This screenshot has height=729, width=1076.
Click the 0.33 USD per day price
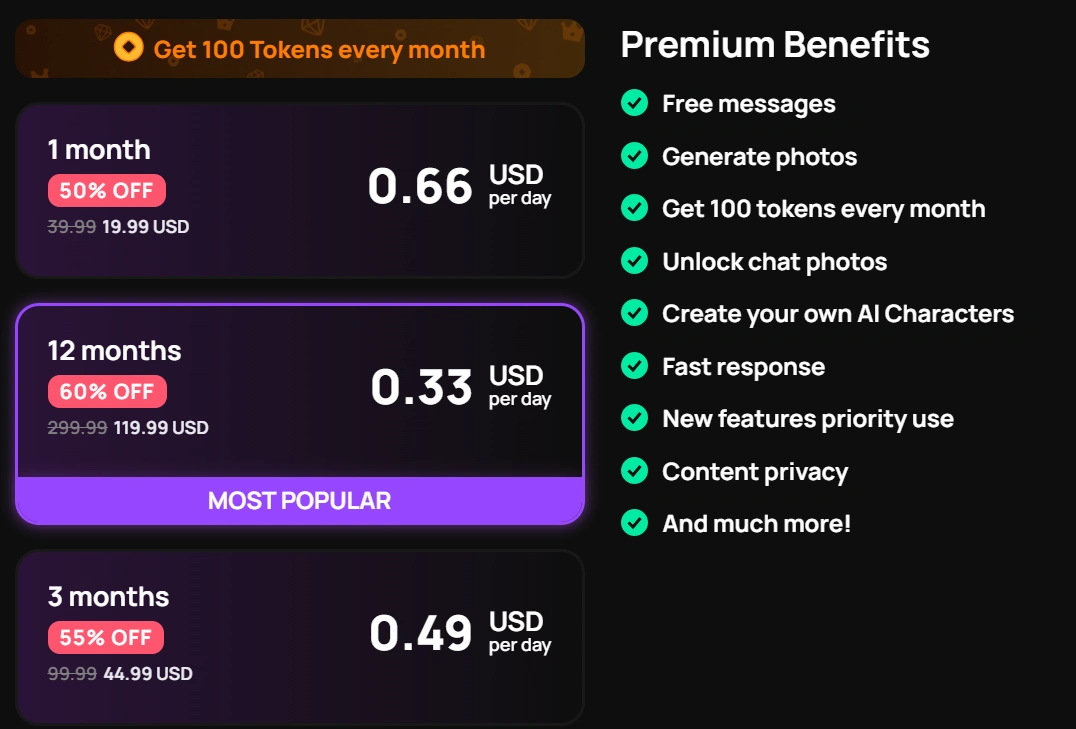(460, 387)
